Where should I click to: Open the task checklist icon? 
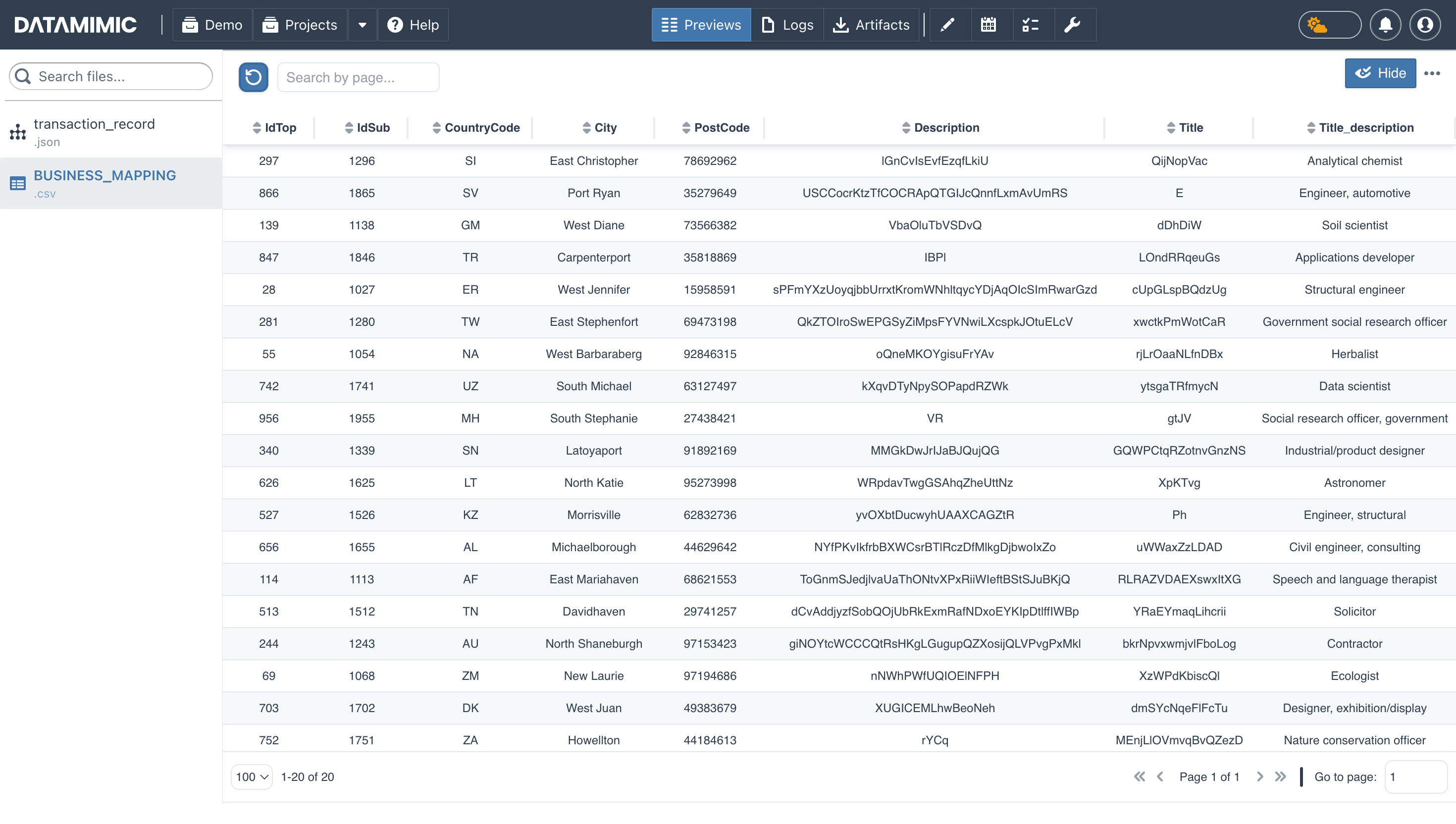click(x=1030, y=25)
